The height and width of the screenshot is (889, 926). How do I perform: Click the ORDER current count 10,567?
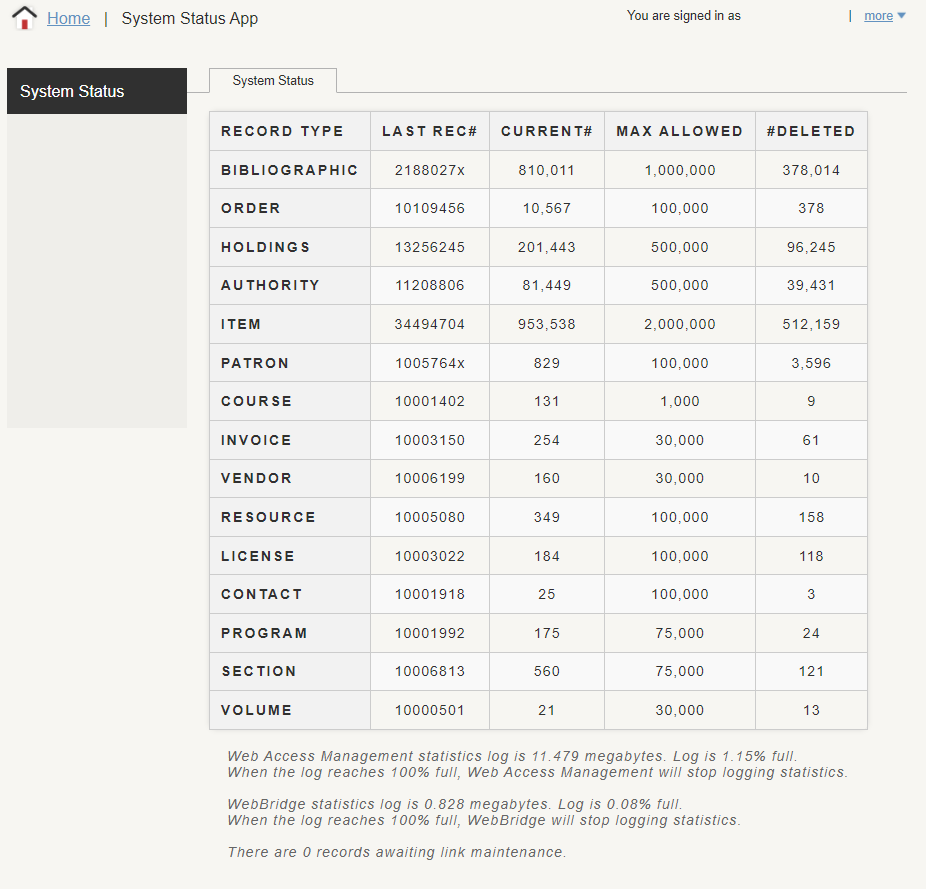tap(546, 208)
